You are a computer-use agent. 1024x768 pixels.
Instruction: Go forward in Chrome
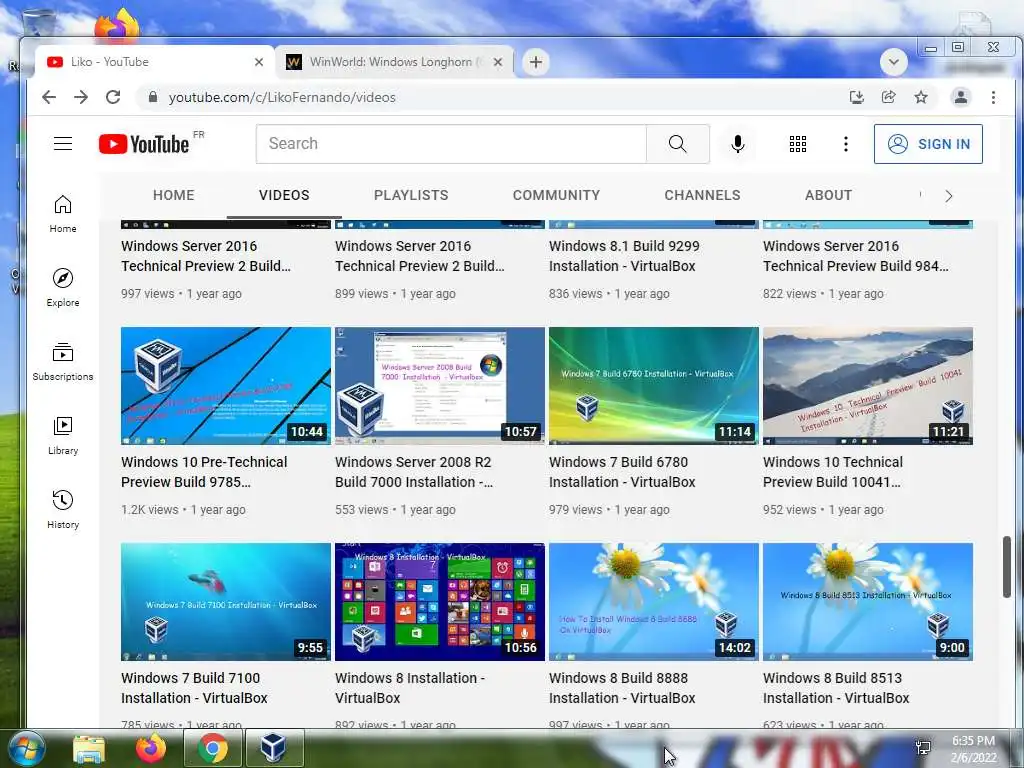(81, 97)
